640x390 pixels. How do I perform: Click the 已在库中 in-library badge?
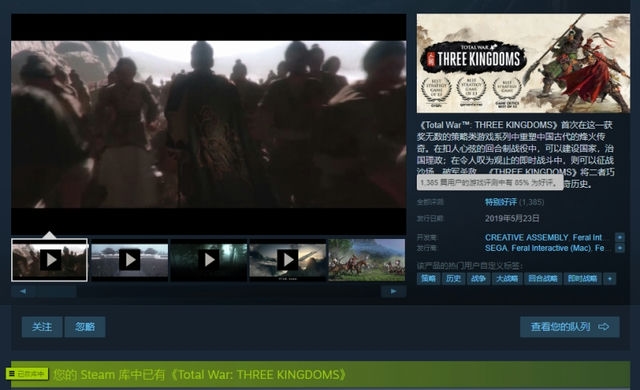click(x=27, y=374)
